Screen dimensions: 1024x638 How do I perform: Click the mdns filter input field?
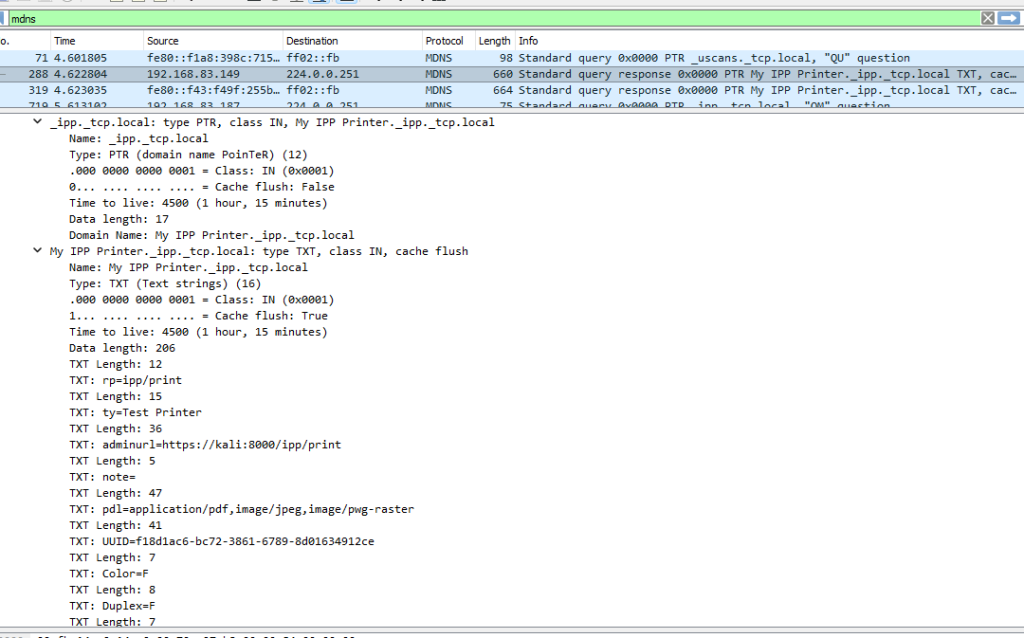click(x=490, y=18)
